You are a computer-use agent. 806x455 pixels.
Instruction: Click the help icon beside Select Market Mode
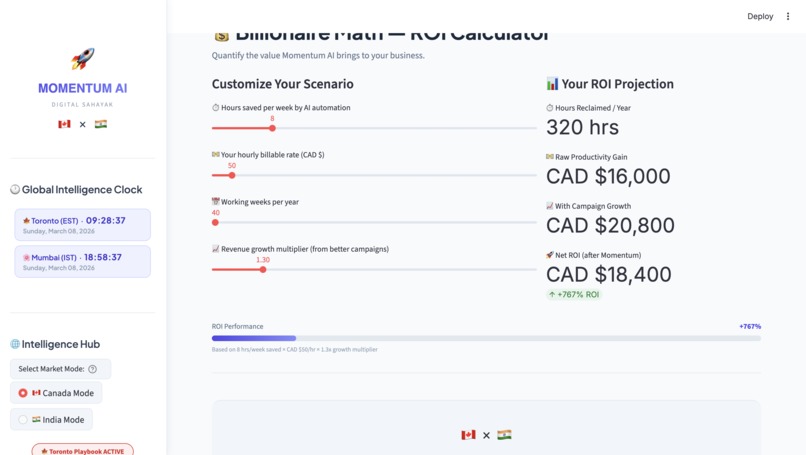pos(93,369)
